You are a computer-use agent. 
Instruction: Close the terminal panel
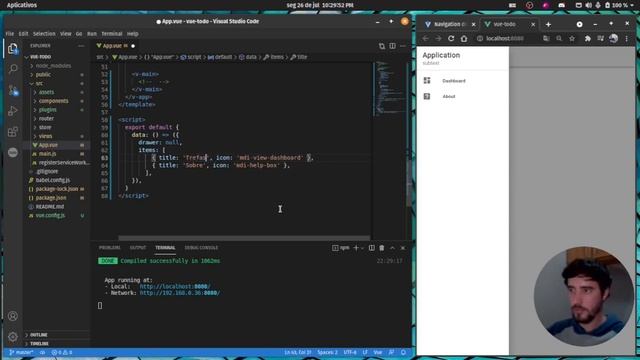coord(403,248)
